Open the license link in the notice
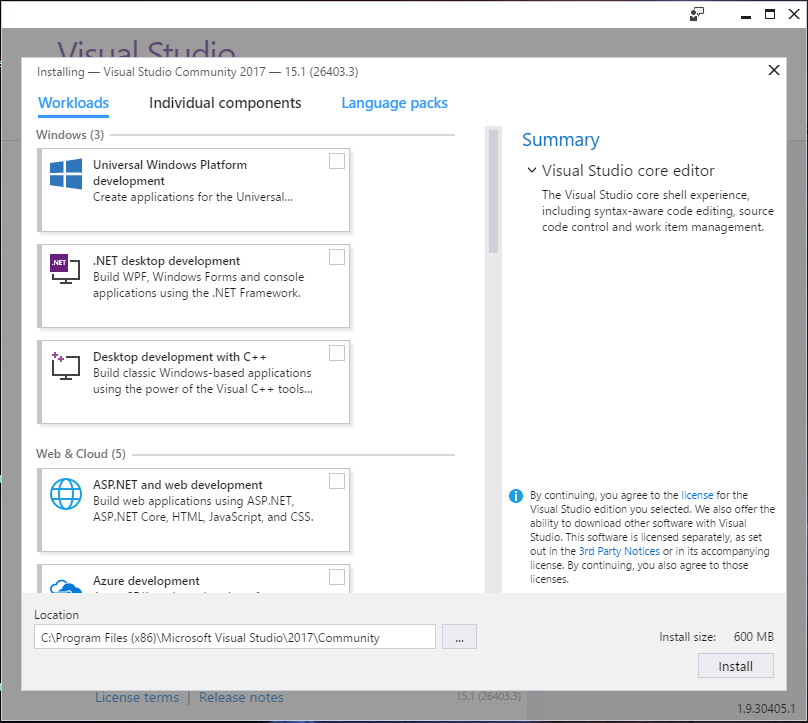This screenshot has width=808, height=723. 697,495
